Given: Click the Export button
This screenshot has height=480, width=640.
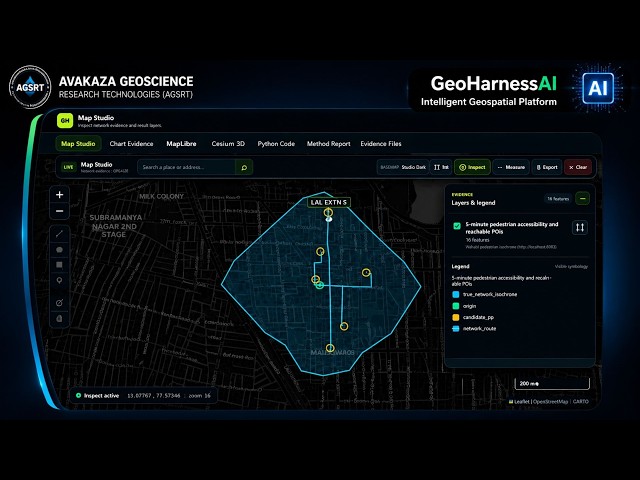Looking at the screenshot, I should (547, 167).
